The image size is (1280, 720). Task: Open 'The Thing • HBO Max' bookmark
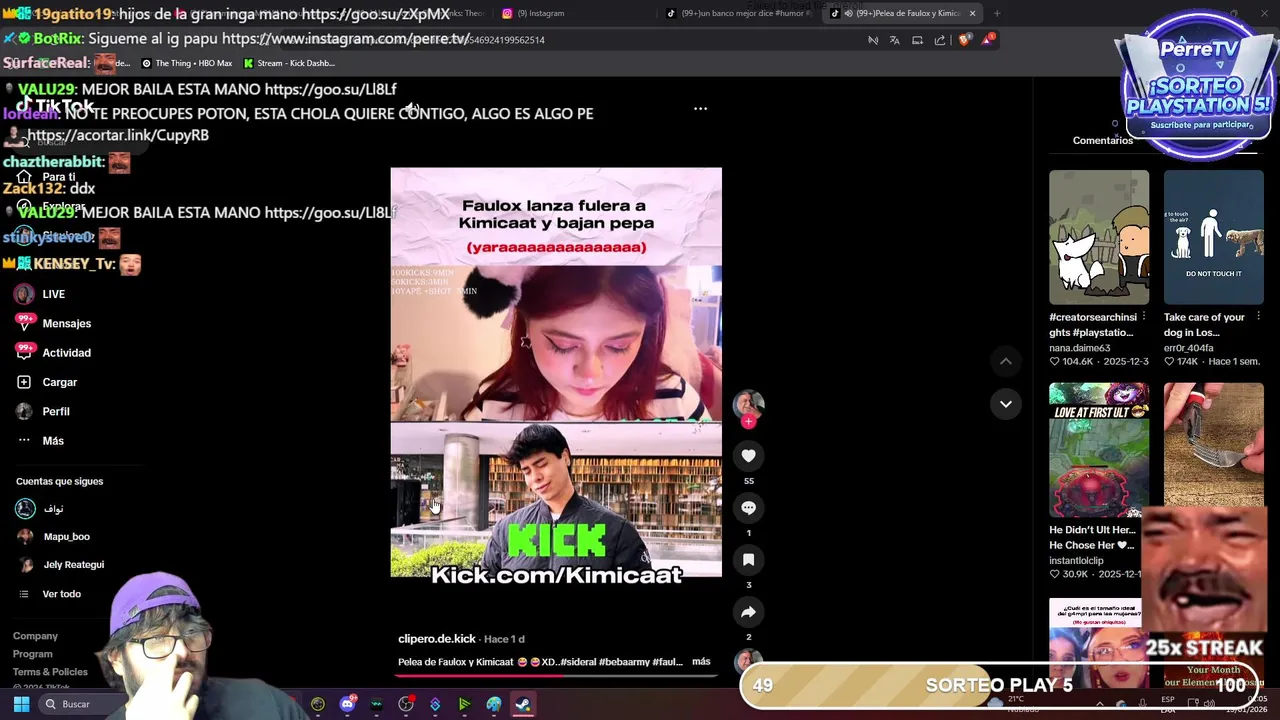click(187, 63)
